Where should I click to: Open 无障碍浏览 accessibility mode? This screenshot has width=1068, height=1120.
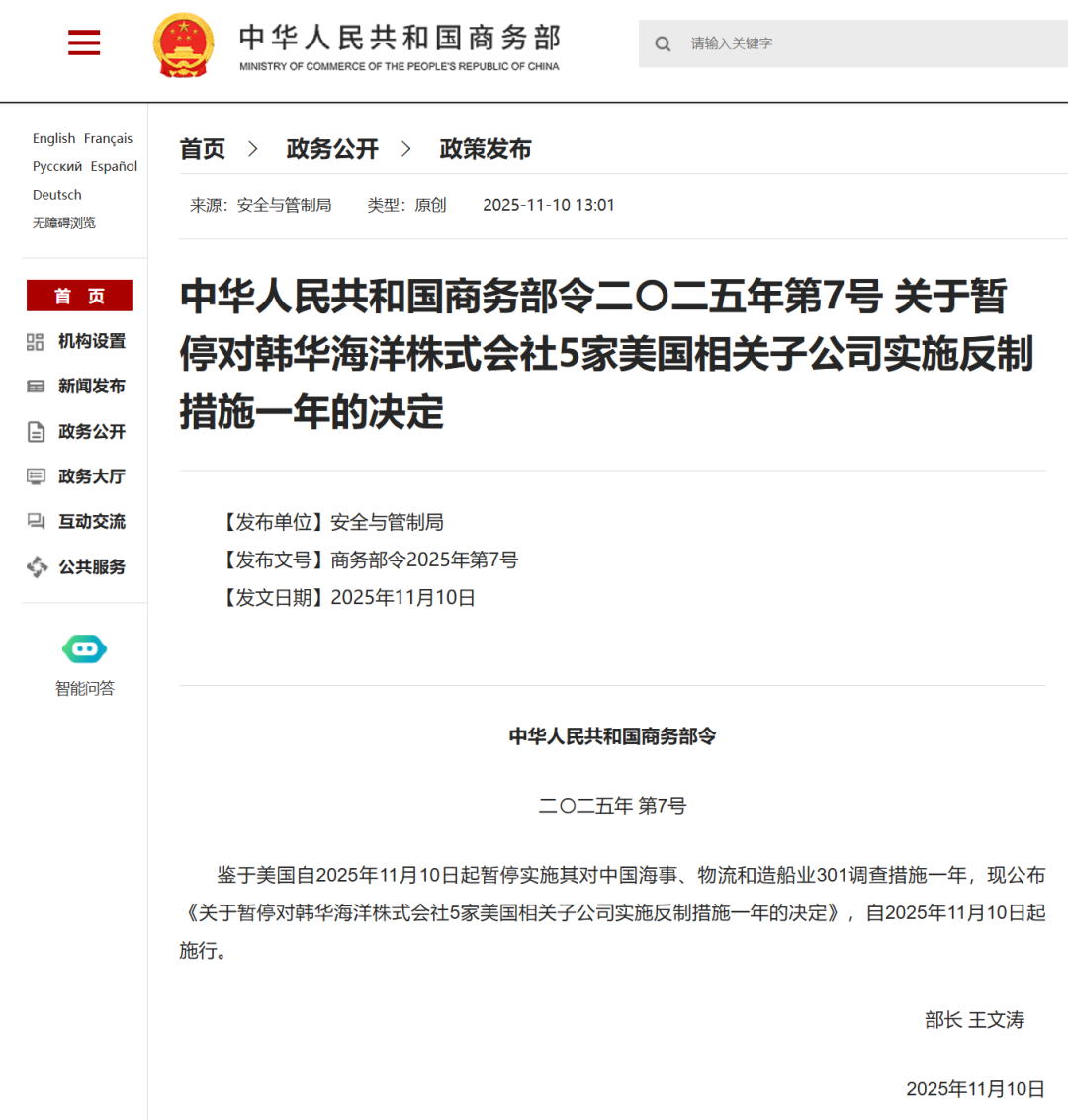click(63, 222)
